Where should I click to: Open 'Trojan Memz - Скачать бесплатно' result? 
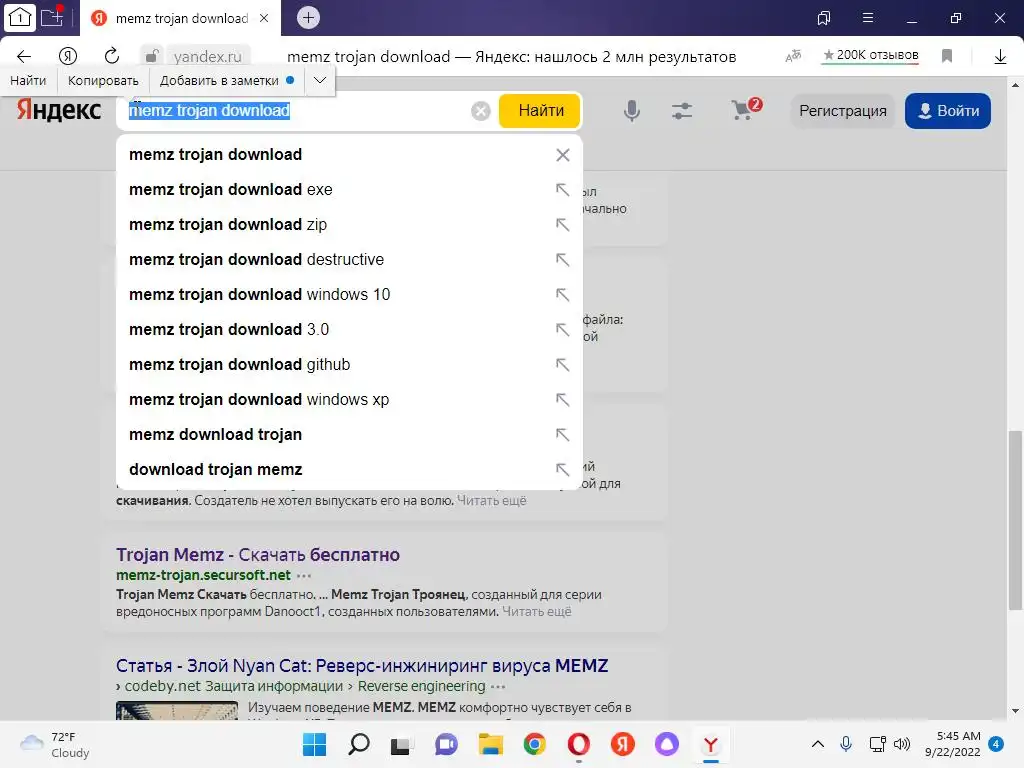[x=258, y=554]
